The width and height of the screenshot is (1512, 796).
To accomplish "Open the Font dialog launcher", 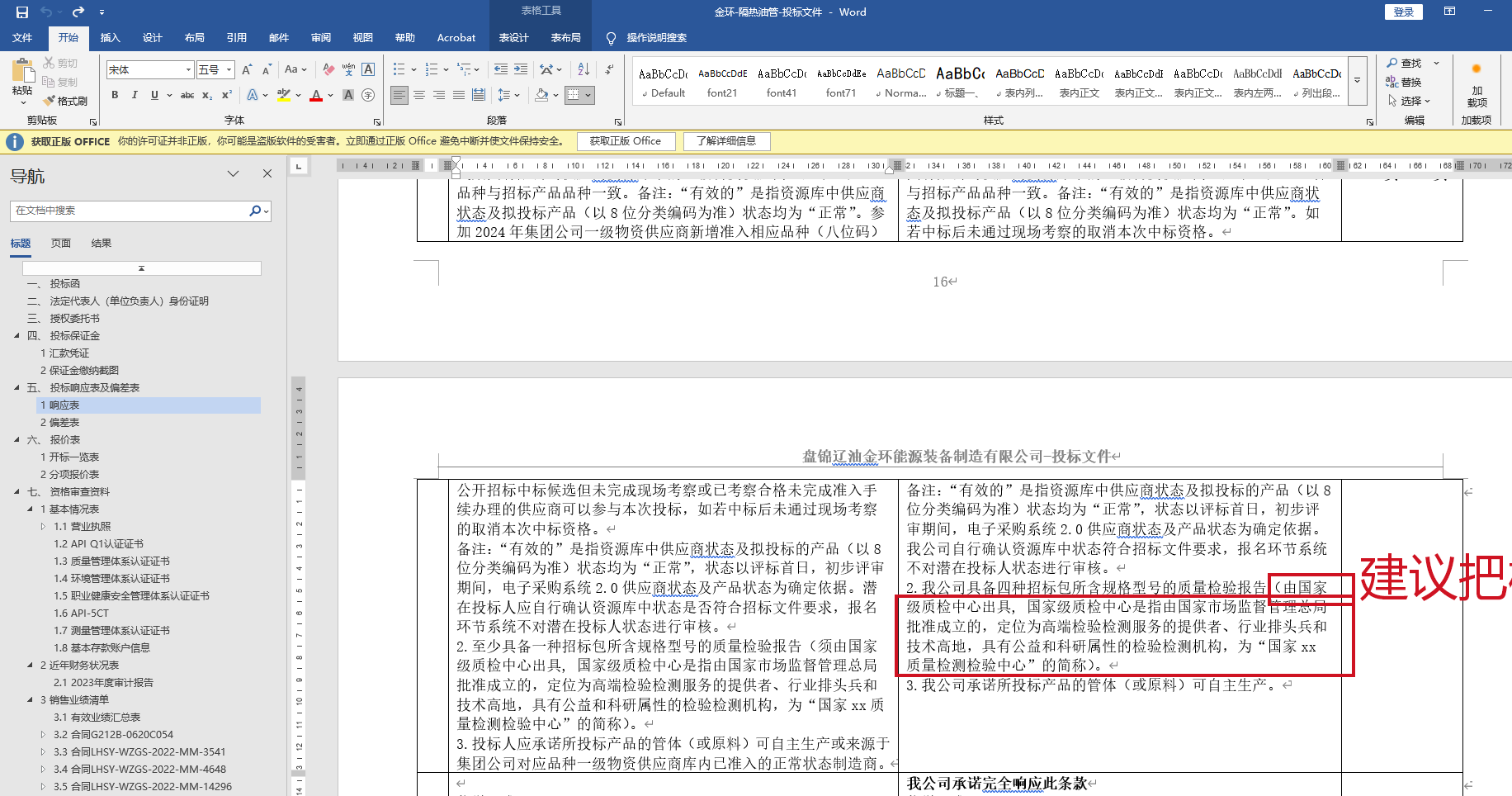I will click(378, 121).
